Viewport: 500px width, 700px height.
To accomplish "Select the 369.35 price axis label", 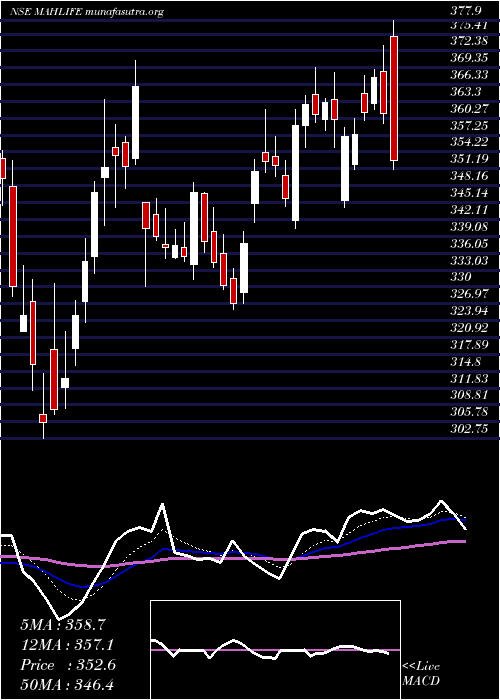I will tap(468, 58).
